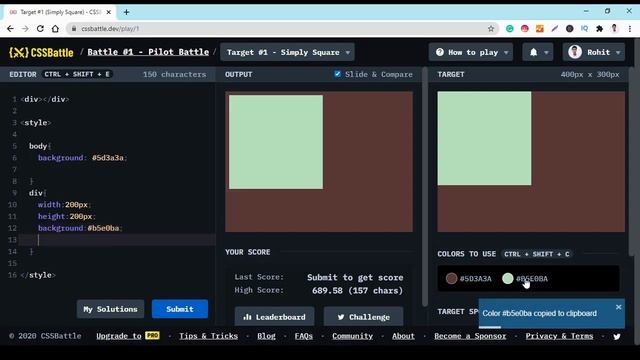
Task: Click the notifications bell icon
Action: pos(533,52)
